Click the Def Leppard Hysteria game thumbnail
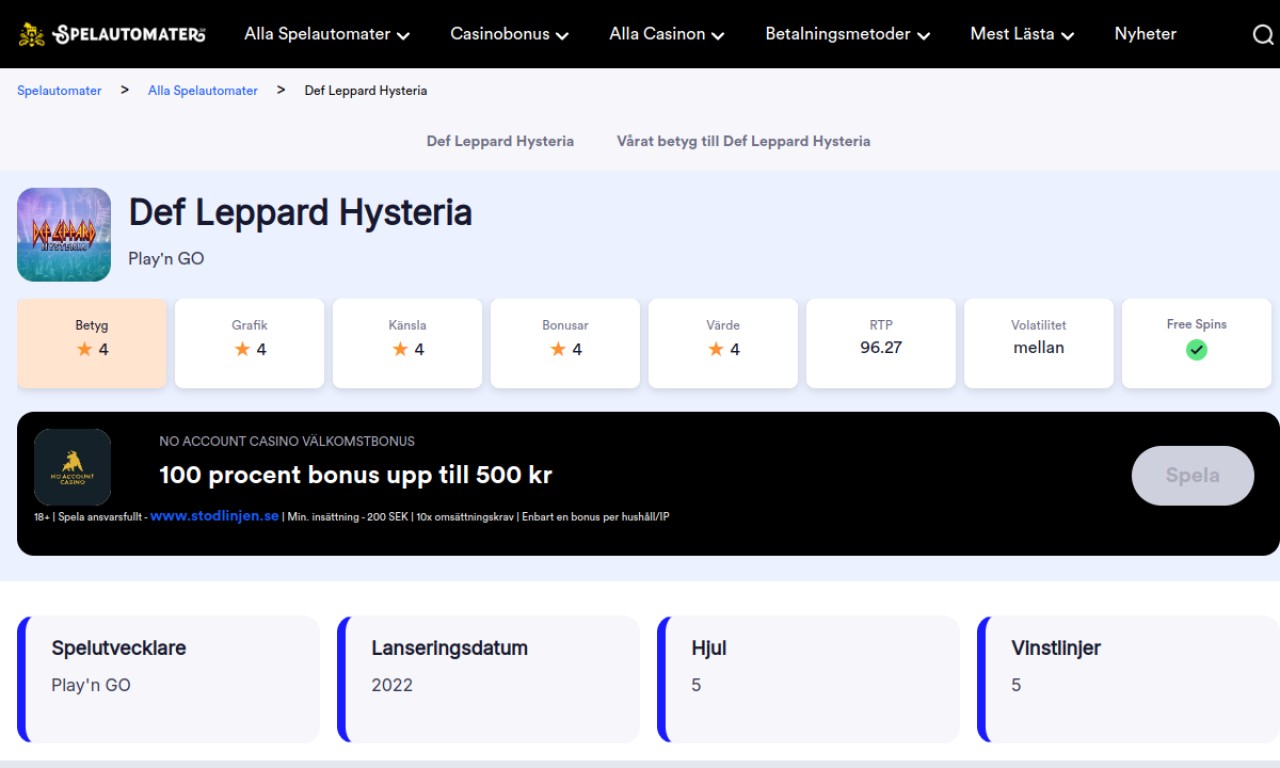The image size is (1280, 768). tap(64, 235)
